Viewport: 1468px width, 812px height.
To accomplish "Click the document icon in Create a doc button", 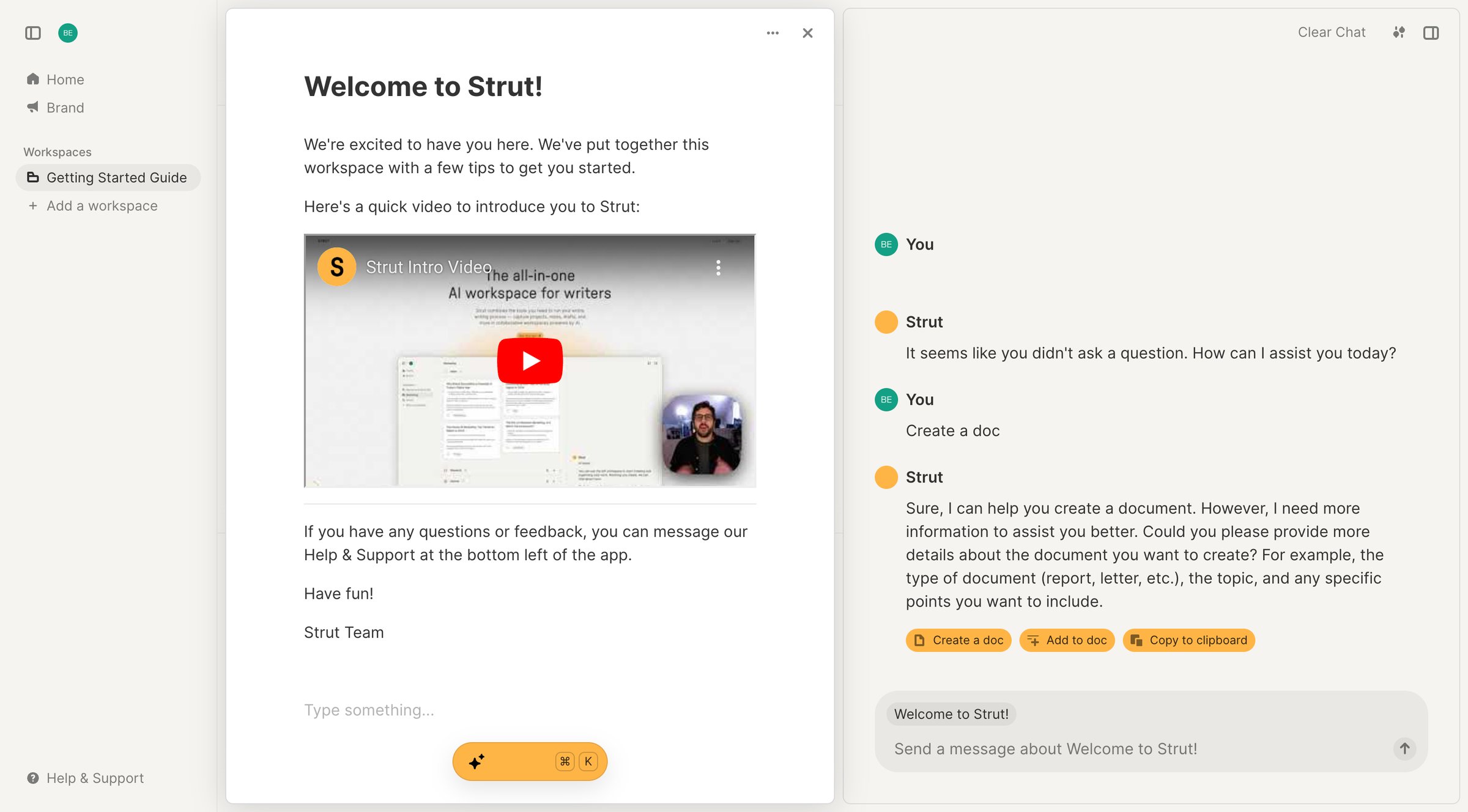I will pos(919,640).
